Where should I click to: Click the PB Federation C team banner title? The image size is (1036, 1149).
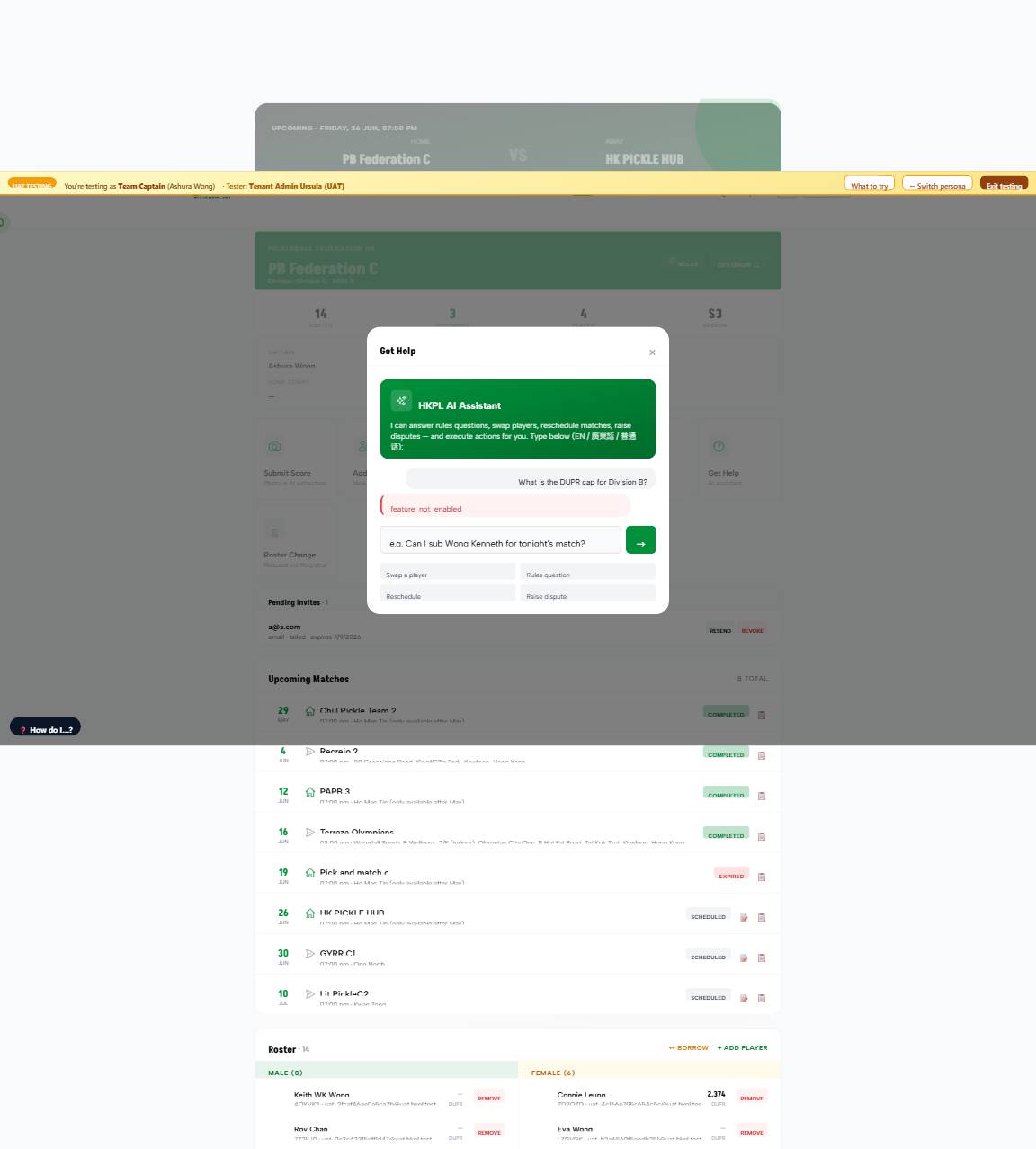pos(323,268)
